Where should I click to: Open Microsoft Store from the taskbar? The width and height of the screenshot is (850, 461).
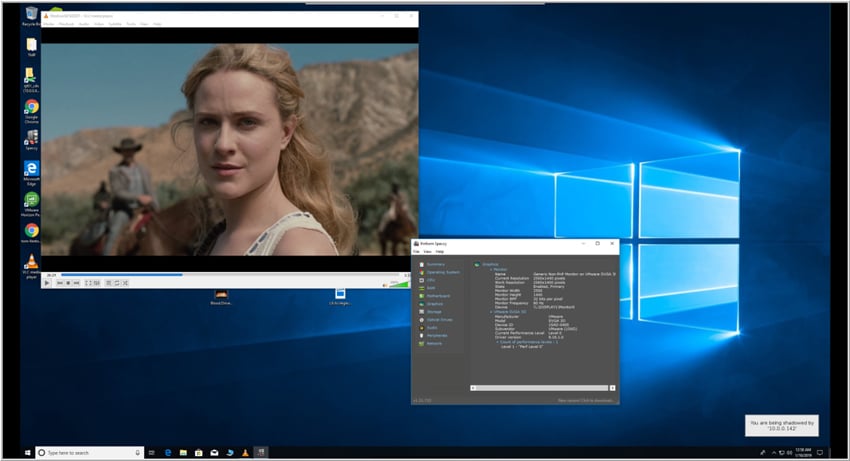pyautogui.click(x=198, y=452)
